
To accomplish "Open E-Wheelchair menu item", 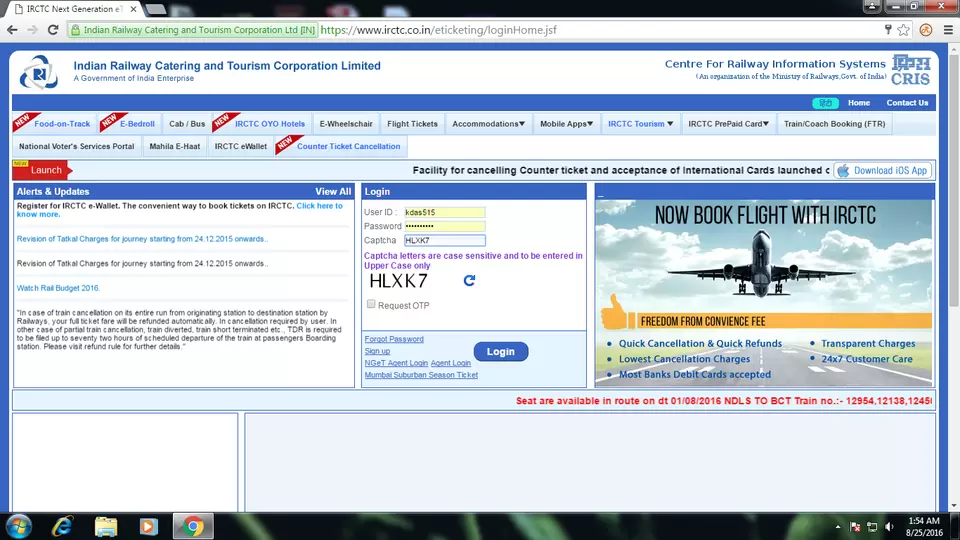I will point(346,124).
